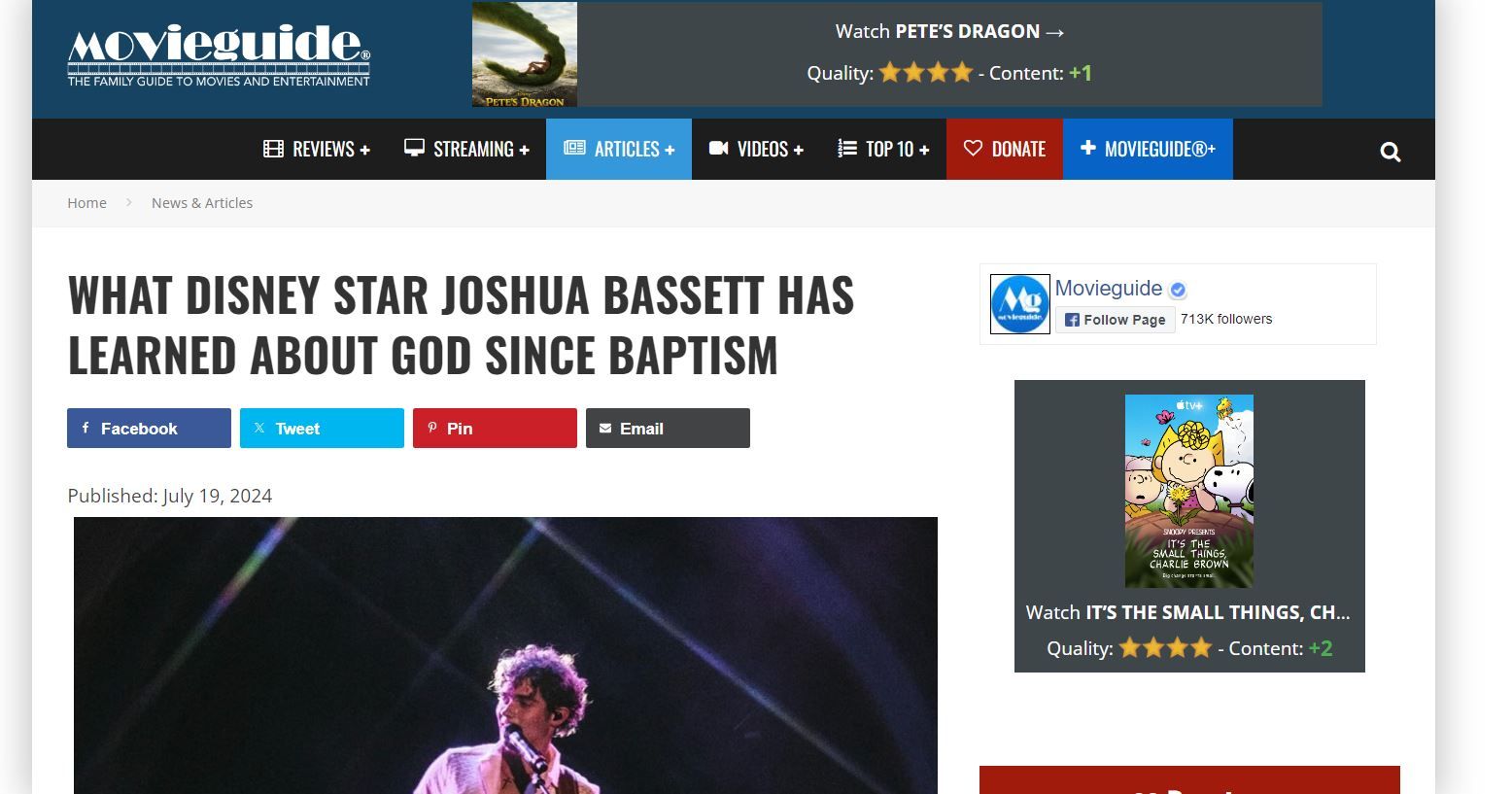Expand the Articles plus sign
Screen dimensions: 1512x794
669,150
